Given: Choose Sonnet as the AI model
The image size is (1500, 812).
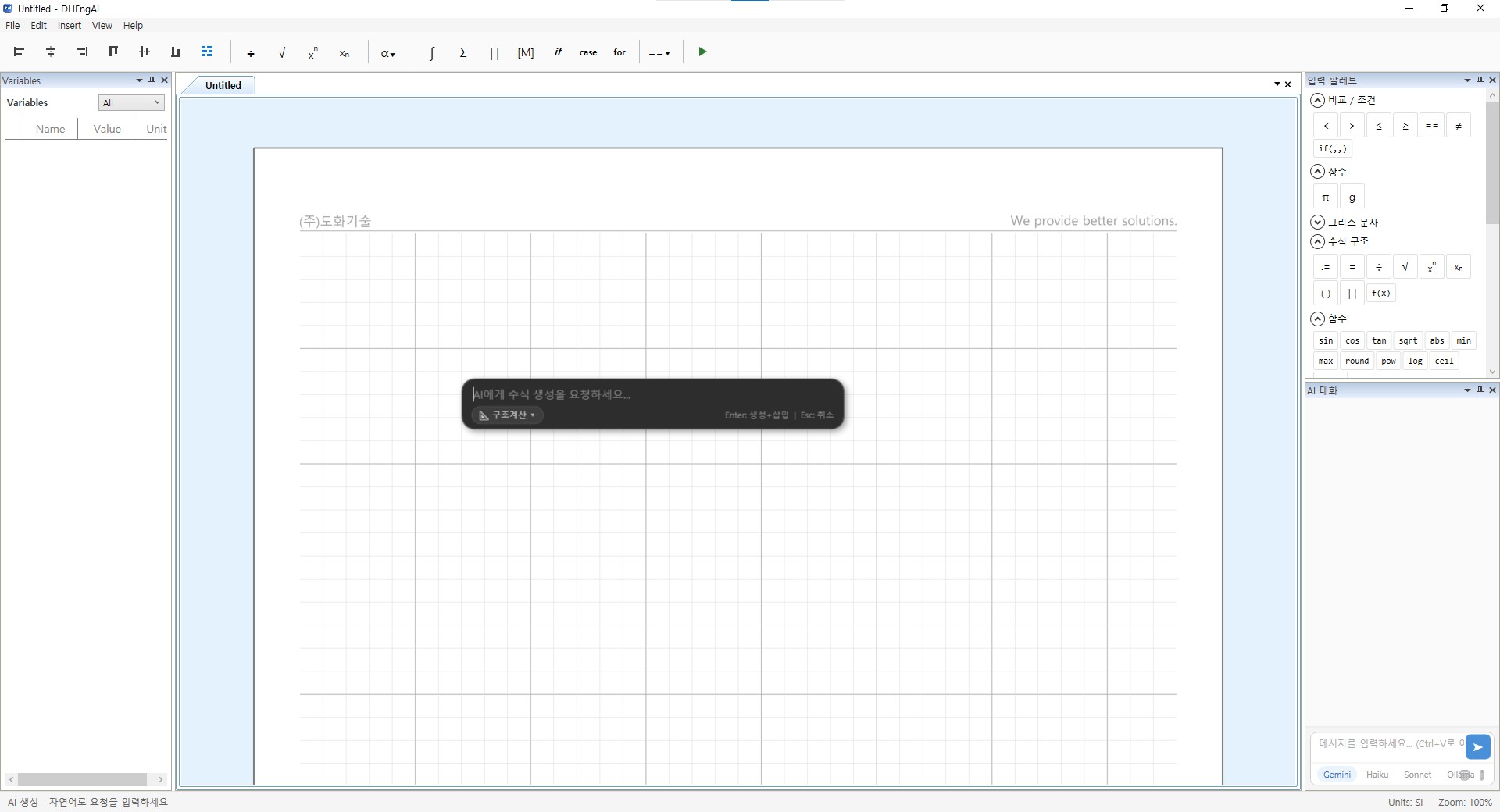Looking at the screenshot, I should [x=1417, y=775].
